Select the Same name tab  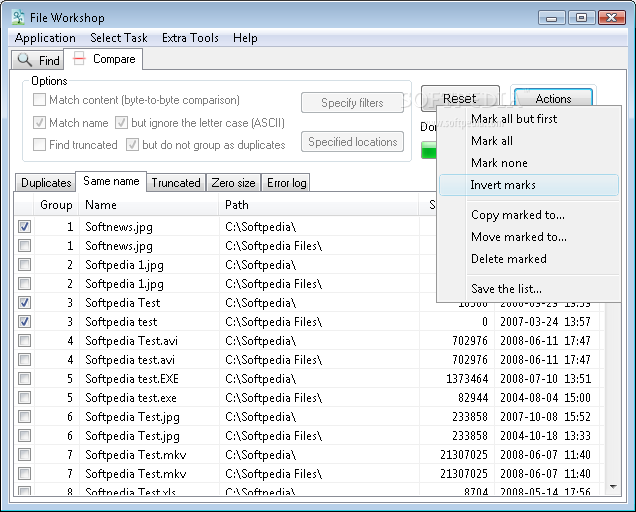pyautogui.click(x=111, y=181)
